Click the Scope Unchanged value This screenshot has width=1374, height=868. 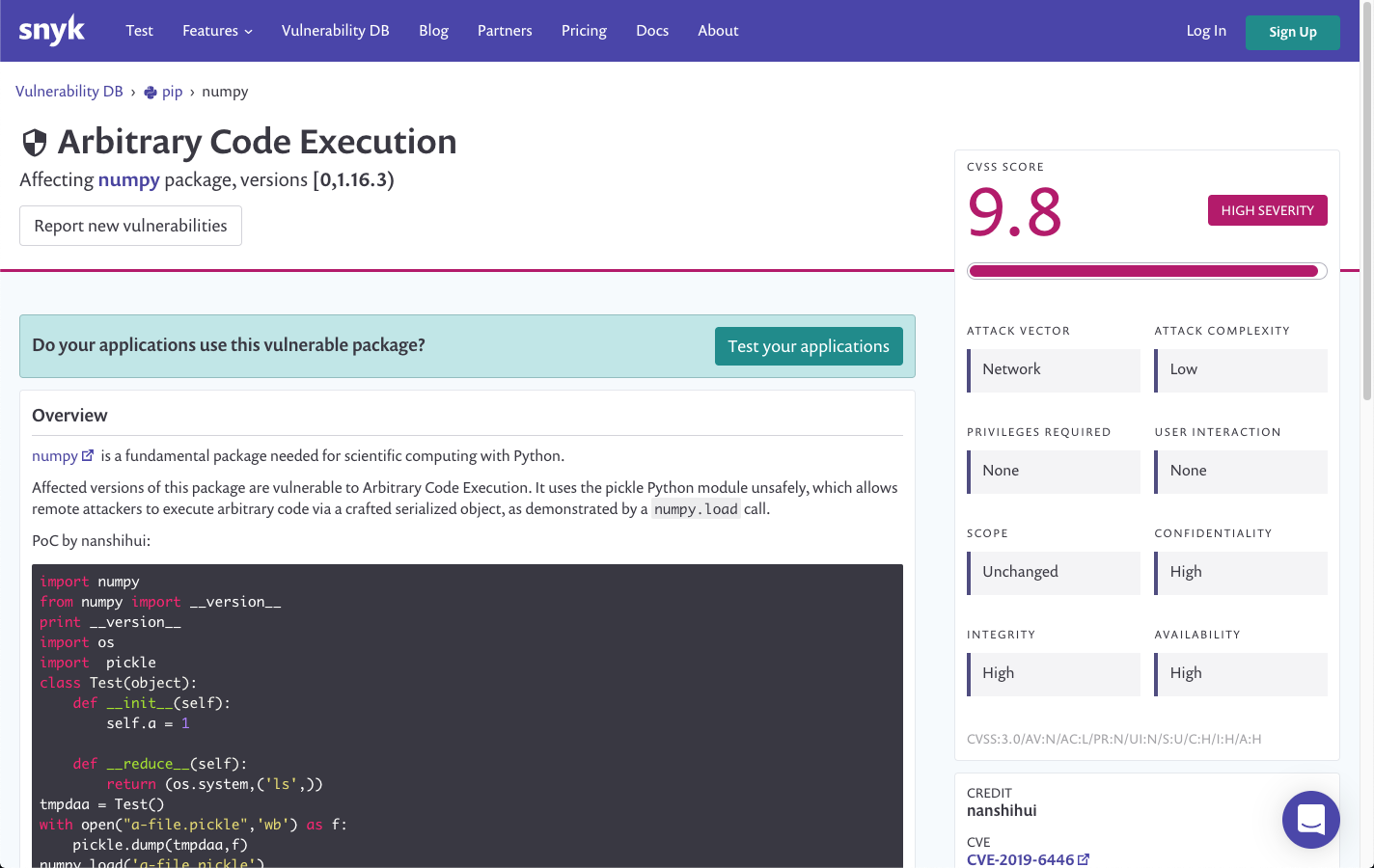point(1054,573)
